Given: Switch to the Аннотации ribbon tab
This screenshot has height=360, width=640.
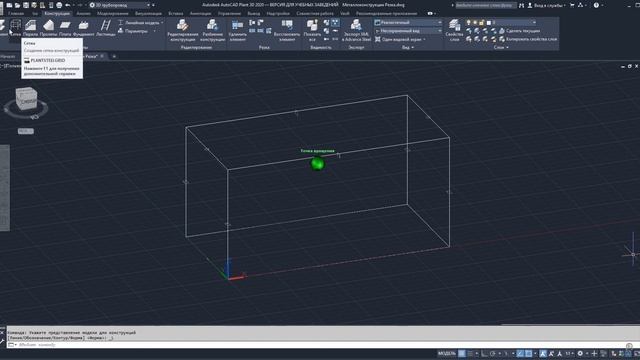Looking at the screenshot, I should 200,13.
